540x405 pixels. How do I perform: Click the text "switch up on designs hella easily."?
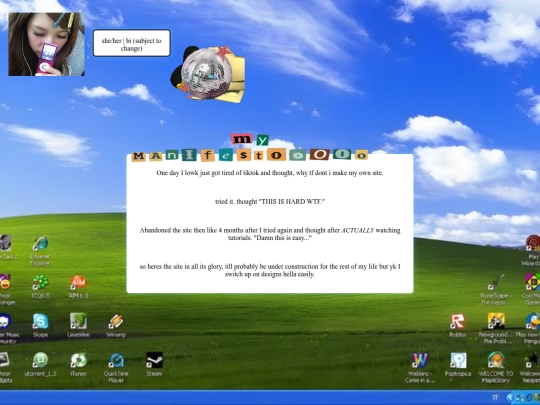pos(270,274)
